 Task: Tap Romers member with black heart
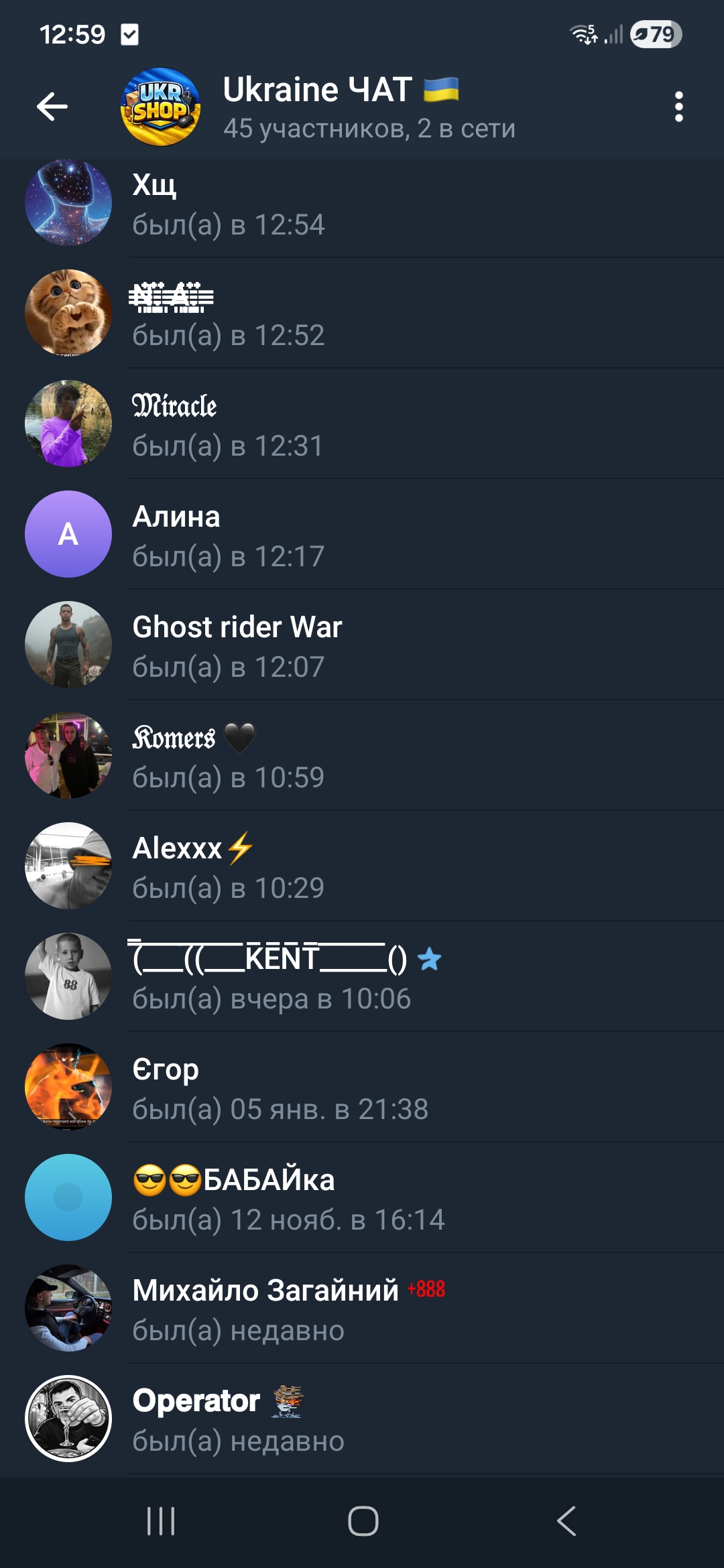(x=362, y=755)
